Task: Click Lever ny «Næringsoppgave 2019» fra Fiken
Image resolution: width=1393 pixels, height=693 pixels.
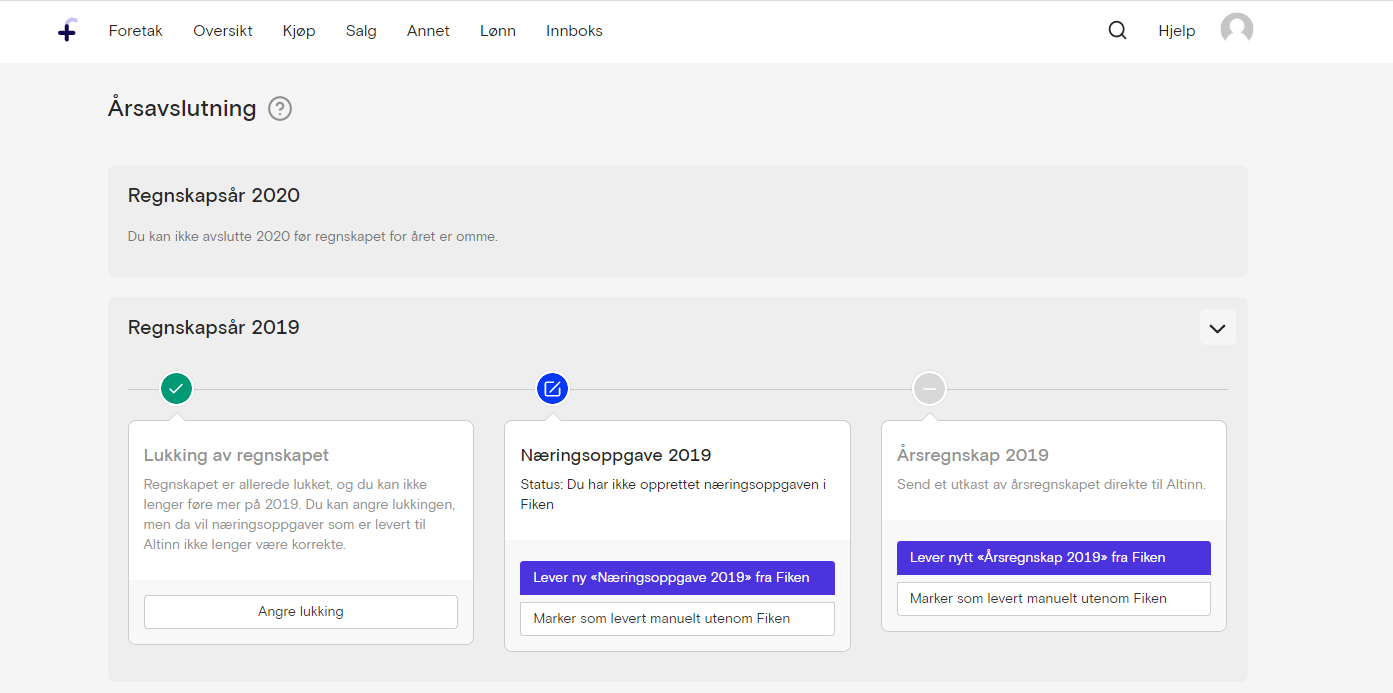Action: [x=677, y=578]
